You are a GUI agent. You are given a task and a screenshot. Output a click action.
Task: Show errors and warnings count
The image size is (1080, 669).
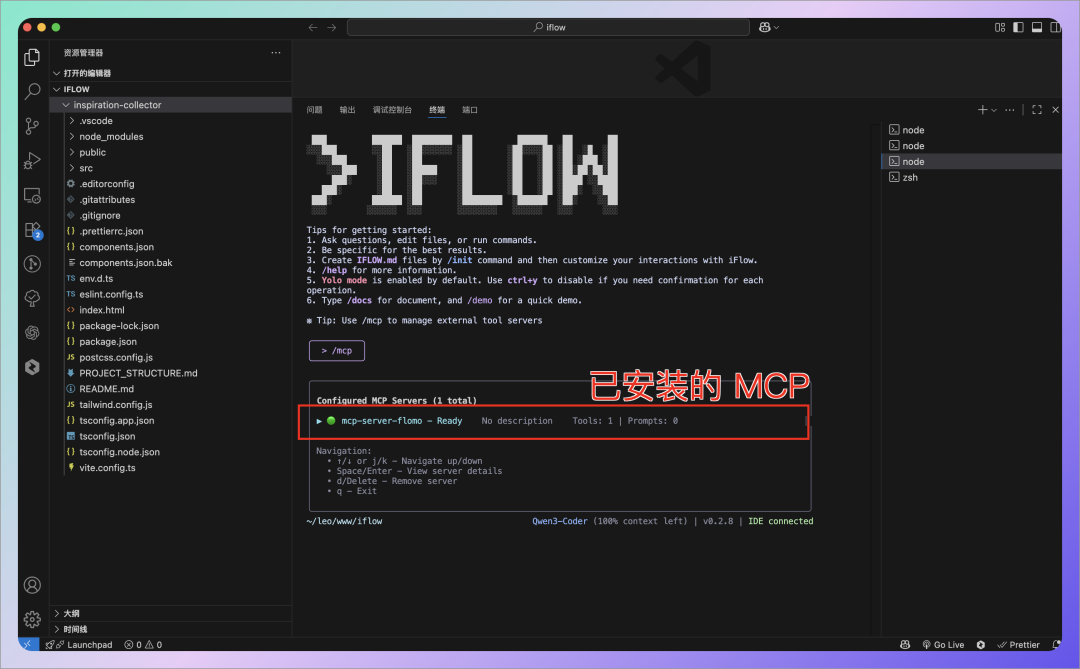tap(143, 645)
